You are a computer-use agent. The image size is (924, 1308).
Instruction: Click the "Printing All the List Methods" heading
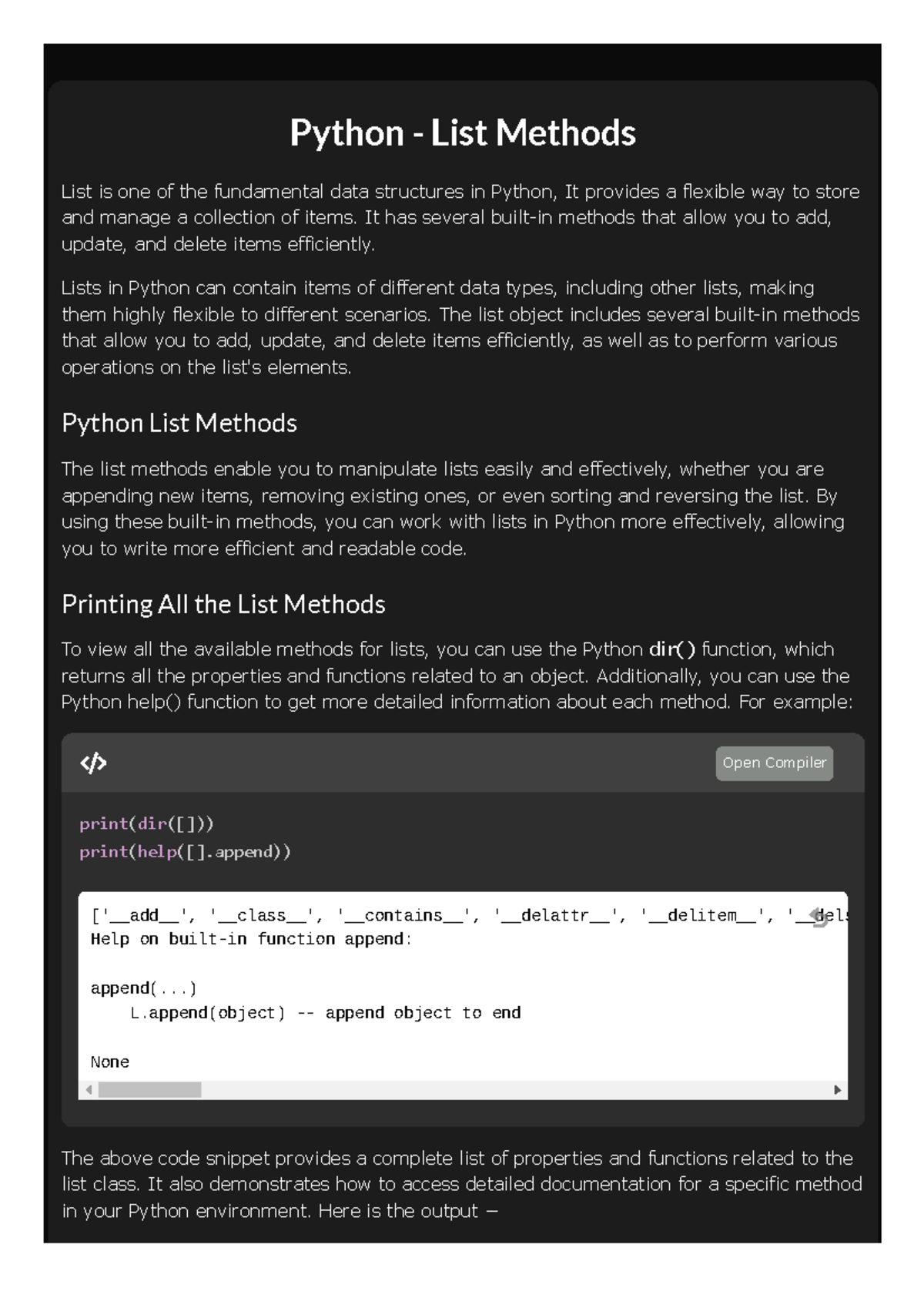point(223,604)
